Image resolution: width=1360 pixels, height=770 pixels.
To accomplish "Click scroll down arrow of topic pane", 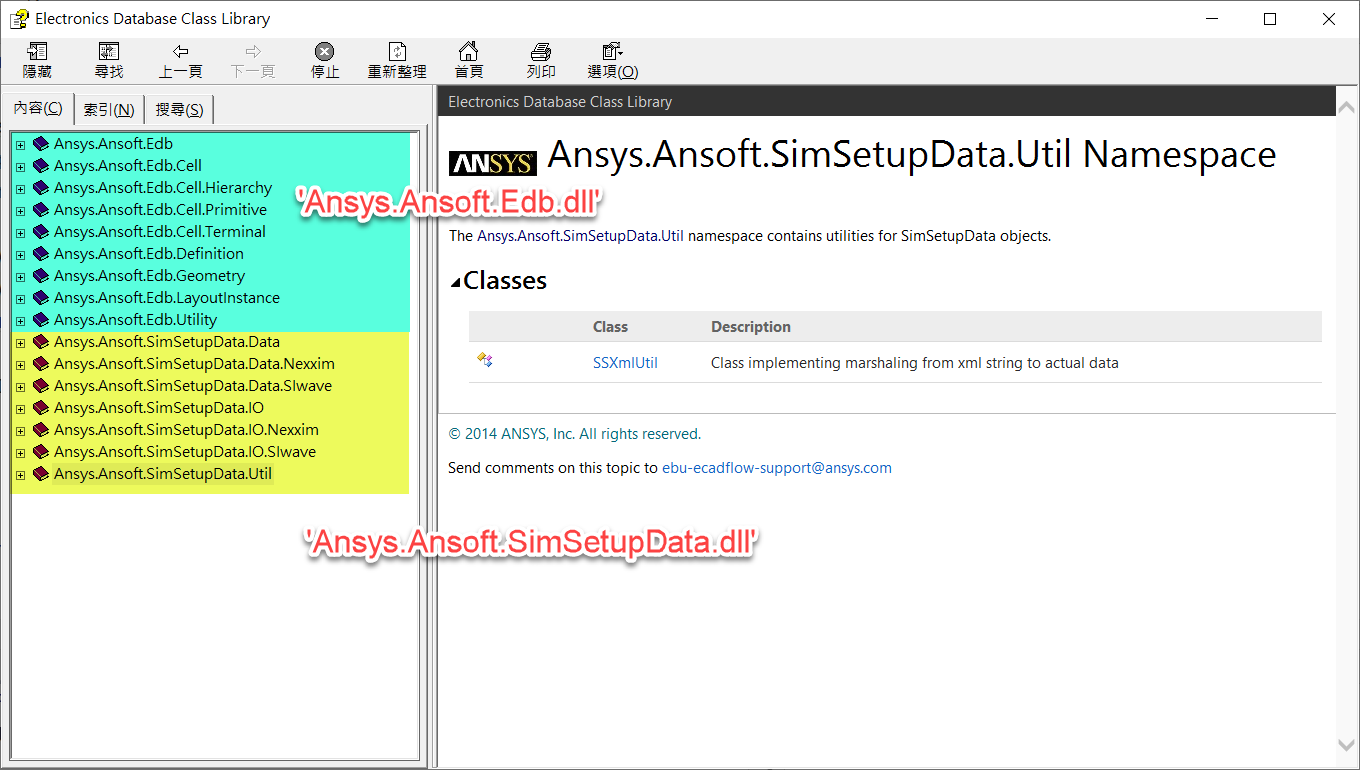I will [1347, 743].
